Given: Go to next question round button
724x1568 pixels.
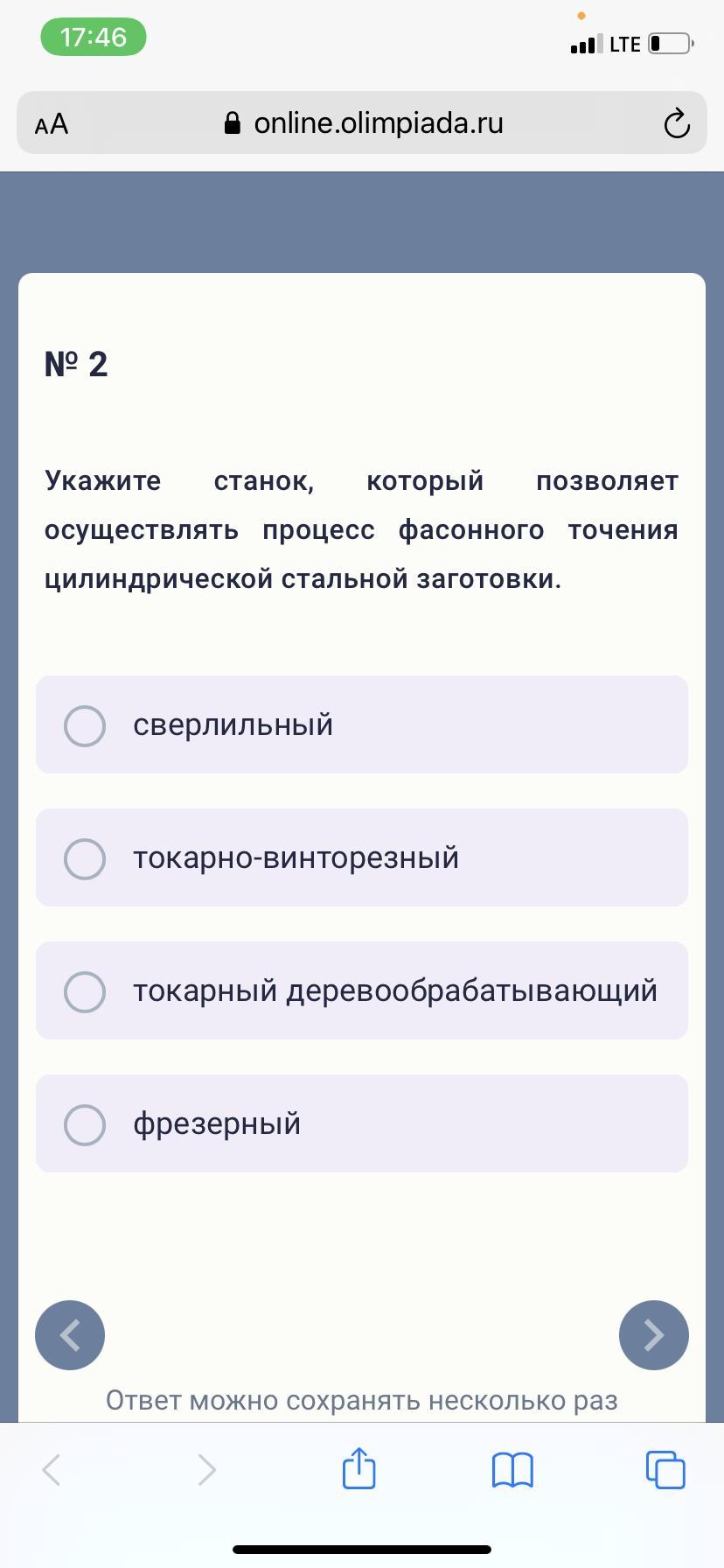Looking at the screenshot, I should coord(653,1334).
